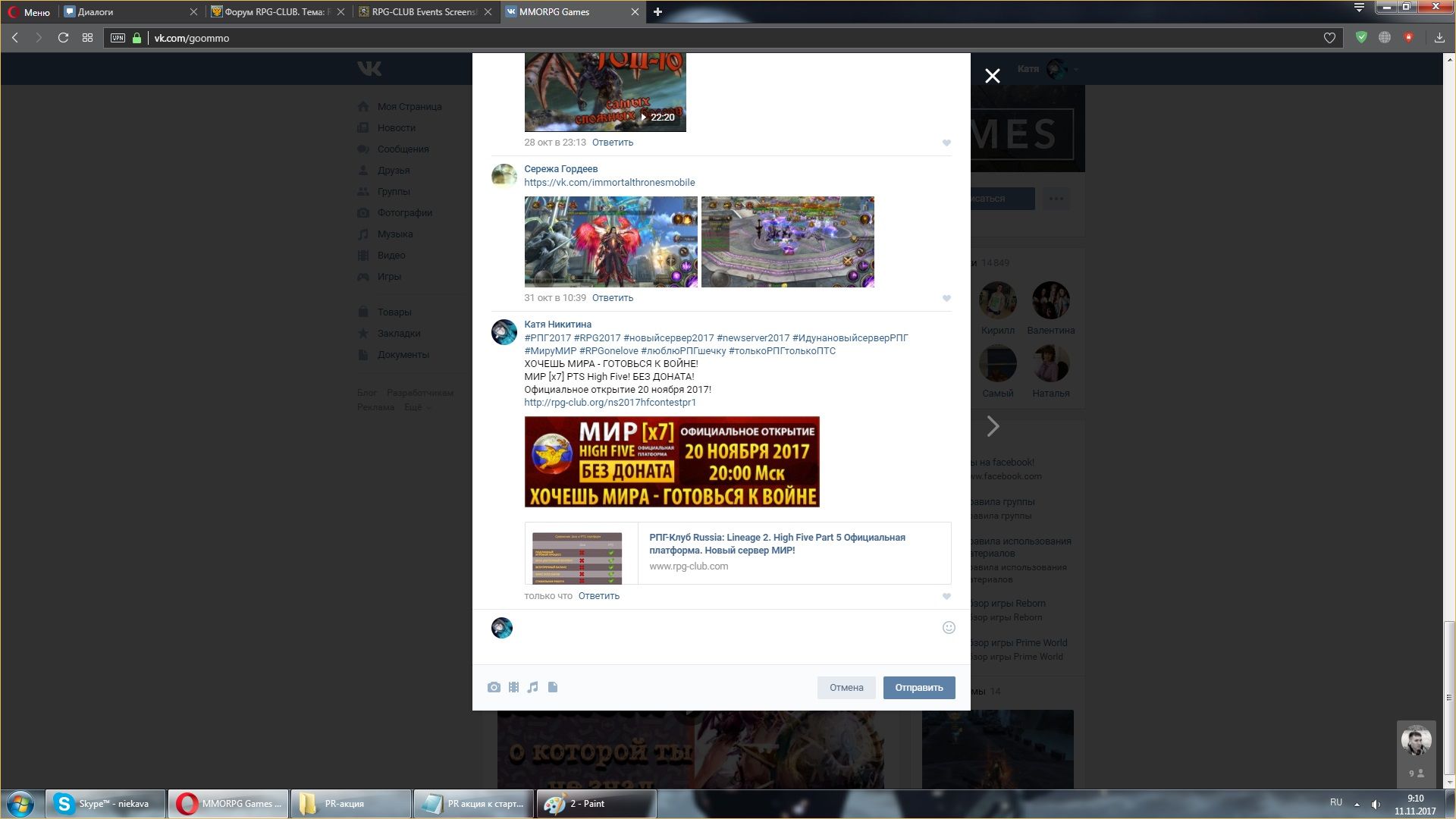Go forward in the browser
The height and width of the screenshot is (819, 1456).
pos(39,38)
